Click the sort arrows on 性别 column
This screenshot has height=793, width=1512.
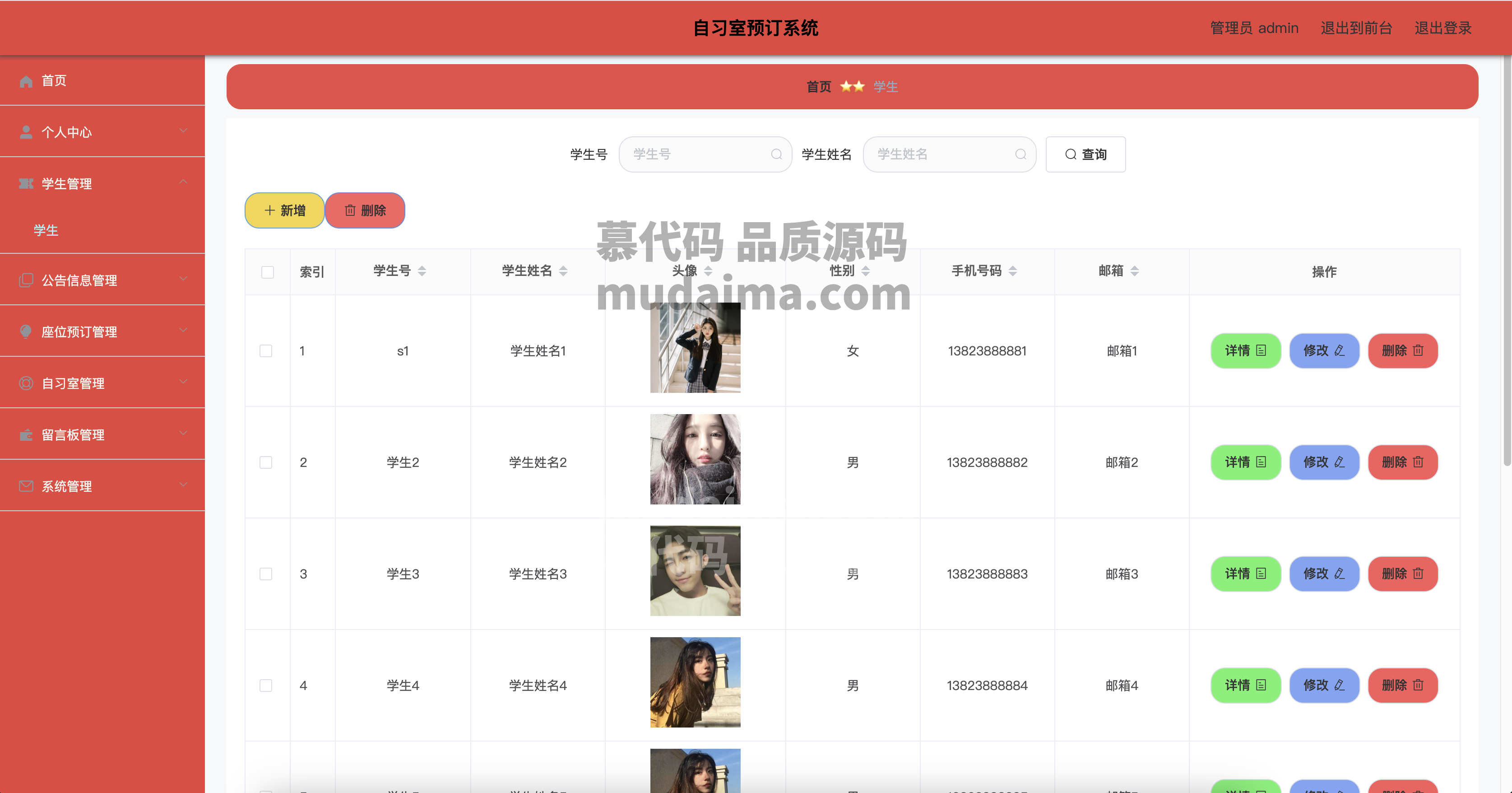pyautogui.click(x=866, y=271)
